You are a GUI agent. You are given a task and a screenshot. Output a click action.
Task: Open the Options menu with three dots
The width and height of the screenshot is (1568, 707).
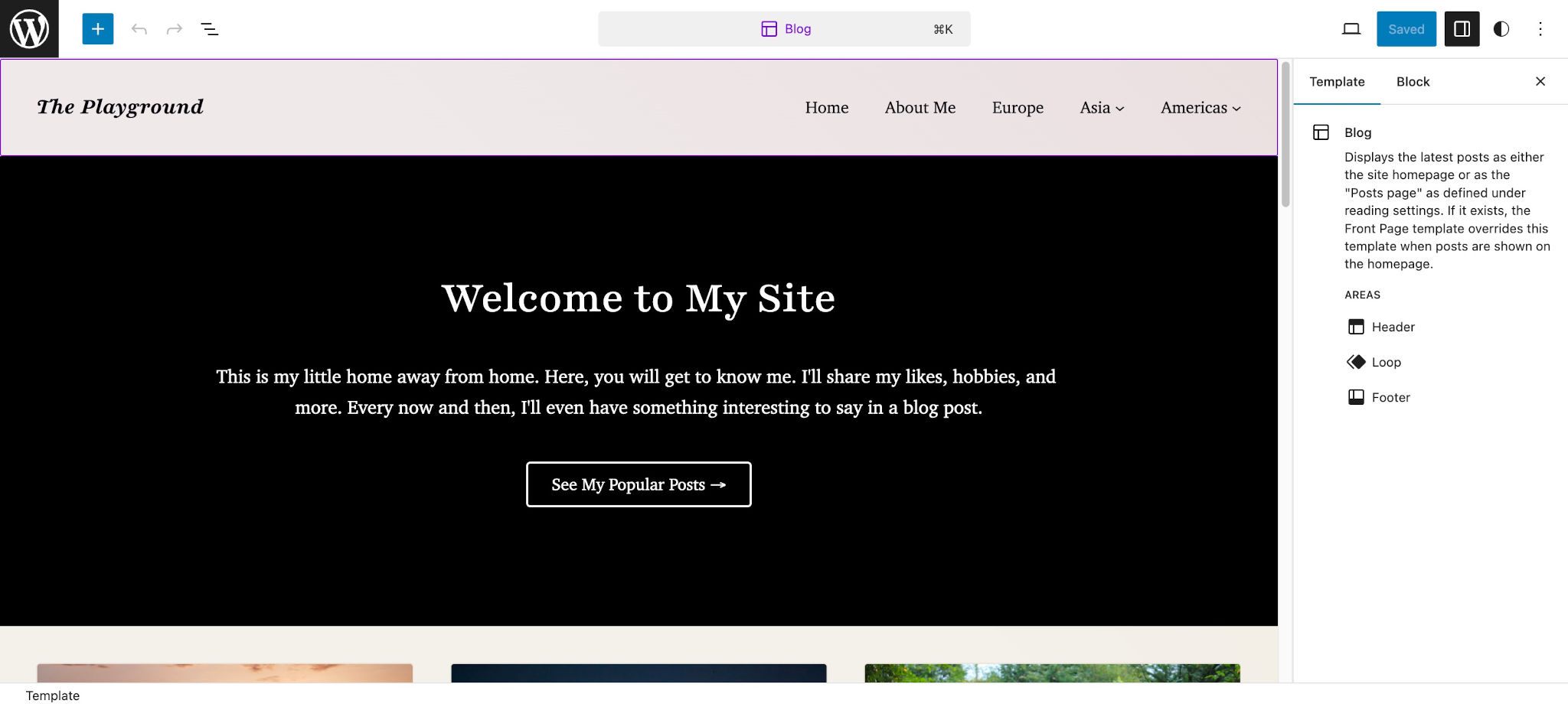coord(1540,29)
